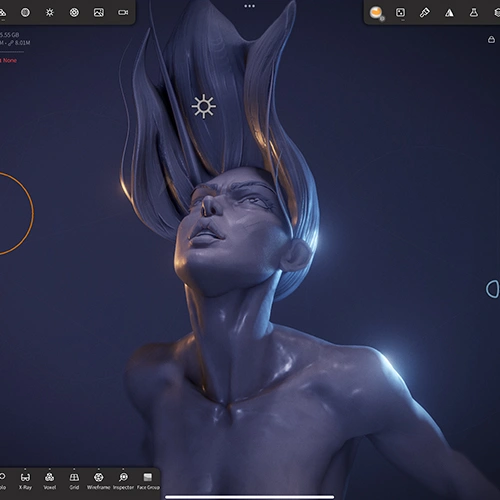This screenshot has width=500, height=500.
Task: Open the Symmetry triangle menu
Action: [x=449, y=13]
